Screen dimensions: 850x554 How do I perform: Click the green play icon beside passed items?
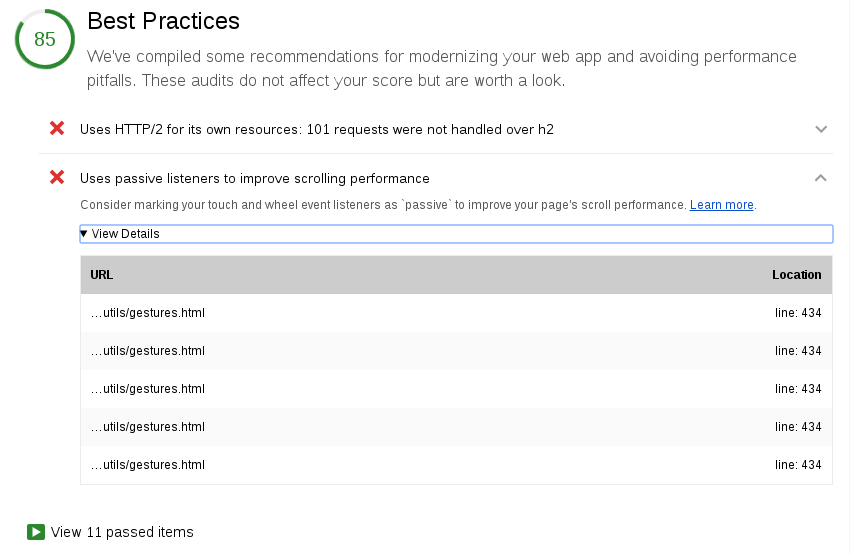[36, 532]
